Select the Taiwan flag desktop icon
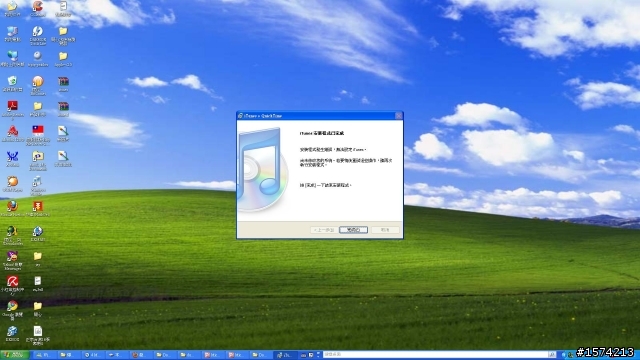Viewport: 640px width, 360px height. click(38, 135)
